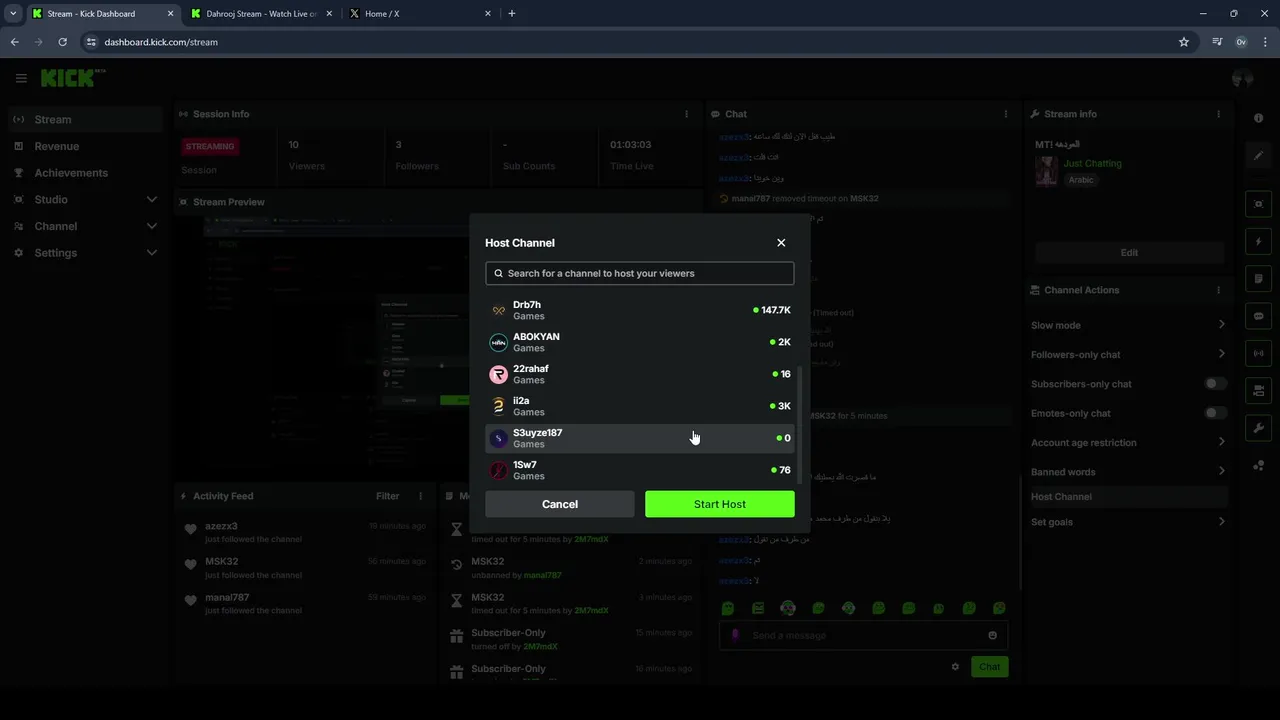Click the document notes rail icon
Viewport: 1280px width, 720px height.
[1258, 279]
